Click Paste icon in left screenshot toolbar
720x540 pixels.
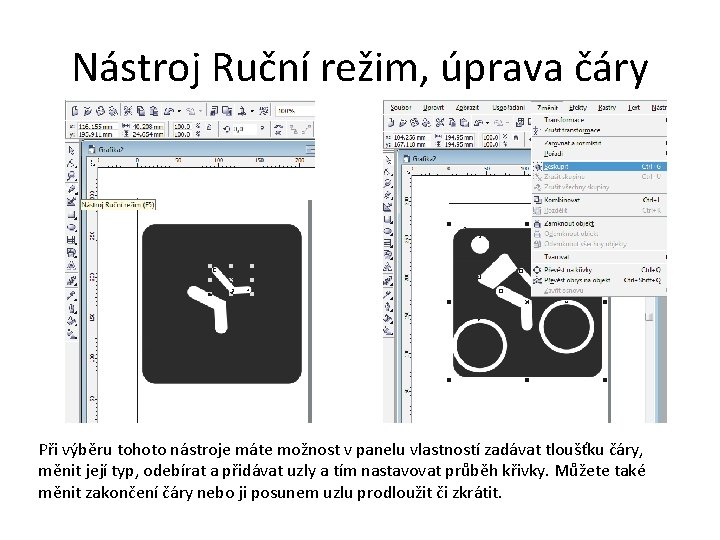154,111
